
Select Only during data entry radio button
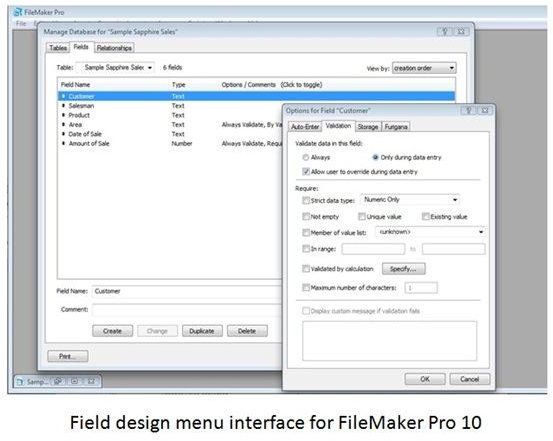click(x=376, y=157)
